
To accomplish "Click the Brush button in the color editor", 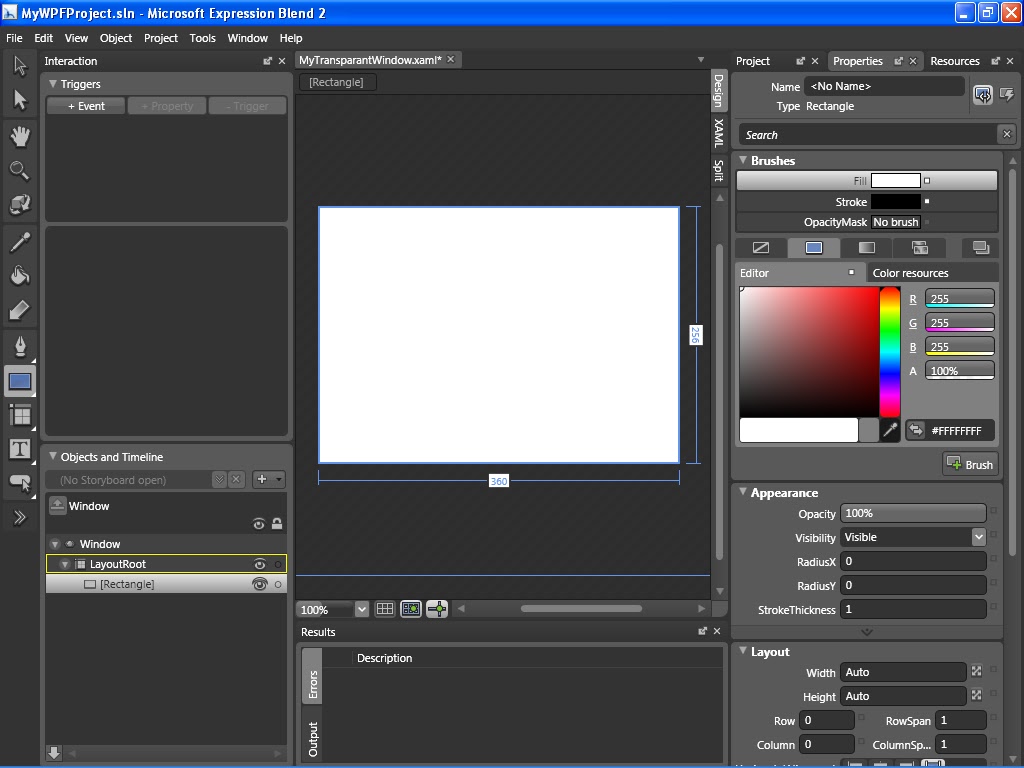I will [x=969, y=463].
